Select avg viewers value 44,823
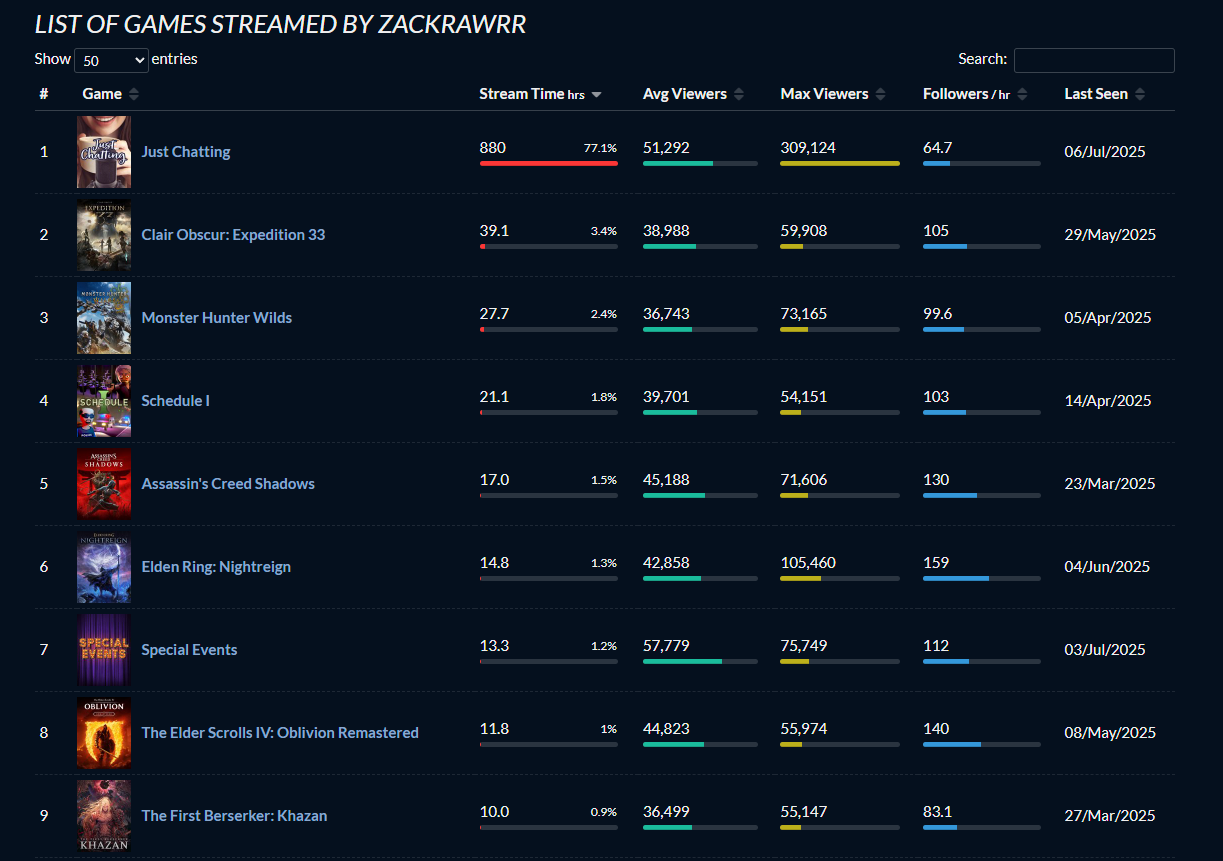The width and height of the screenshot is (1223, 861). (x=666, y=729)
